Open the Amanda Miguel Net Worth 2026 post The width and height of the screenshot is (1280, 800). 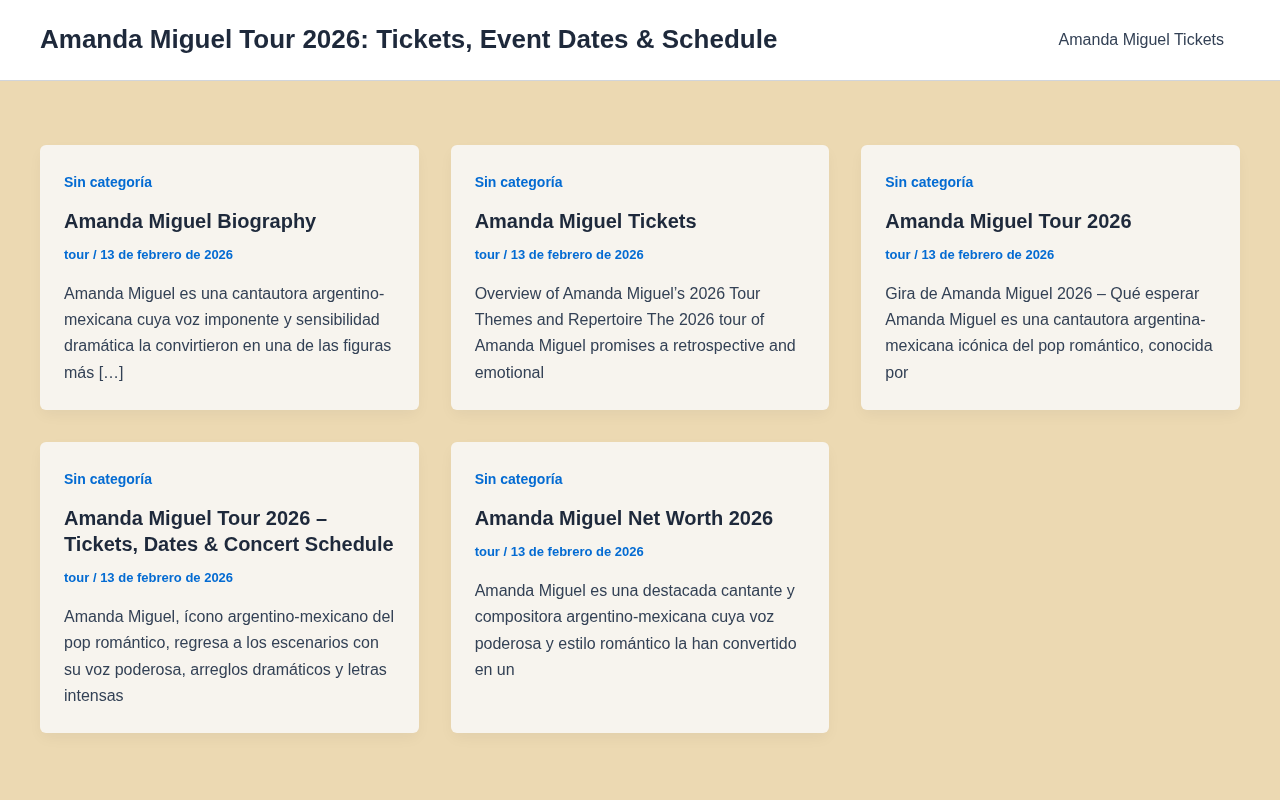(x=624, y=518)
